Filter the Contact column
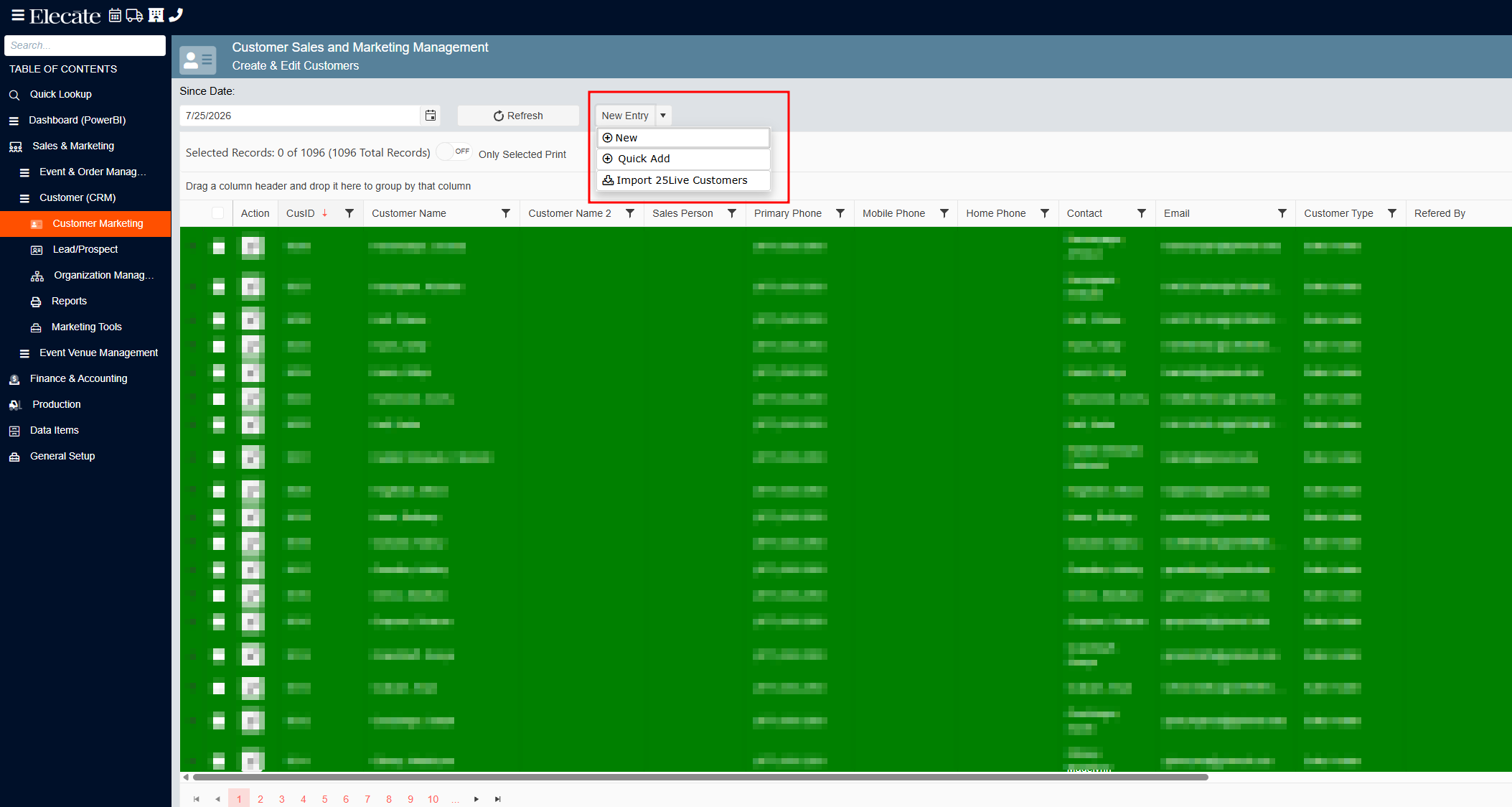This screenshot has height=807, width=1512. [1142, 213]
